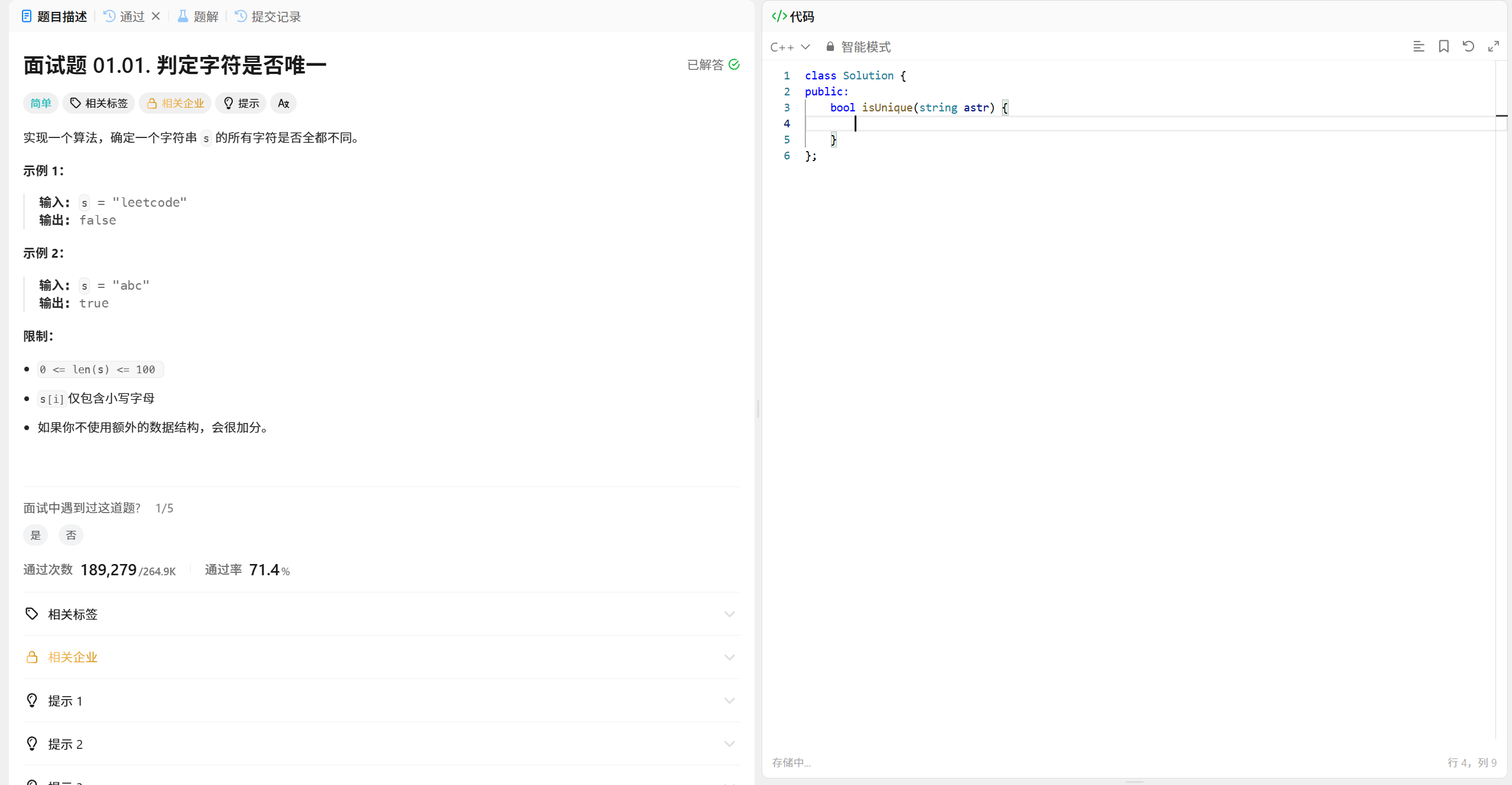Click the orange lock 相关企业 pill
The height and width of the screenshot is (785, 1512).
175,103
